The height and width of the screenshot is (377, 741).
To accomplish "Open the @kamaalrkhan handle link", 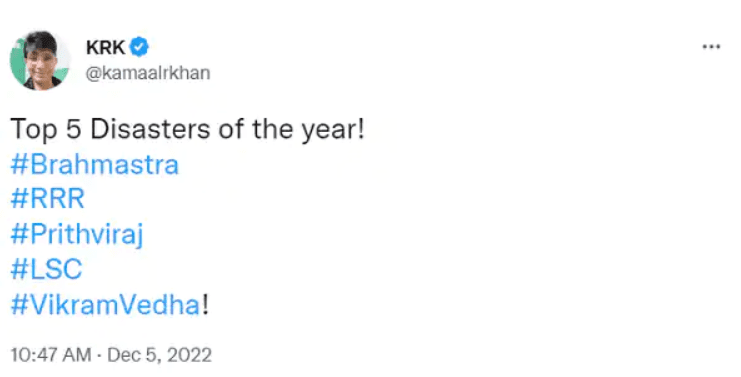I will click(x=147, y=73).
